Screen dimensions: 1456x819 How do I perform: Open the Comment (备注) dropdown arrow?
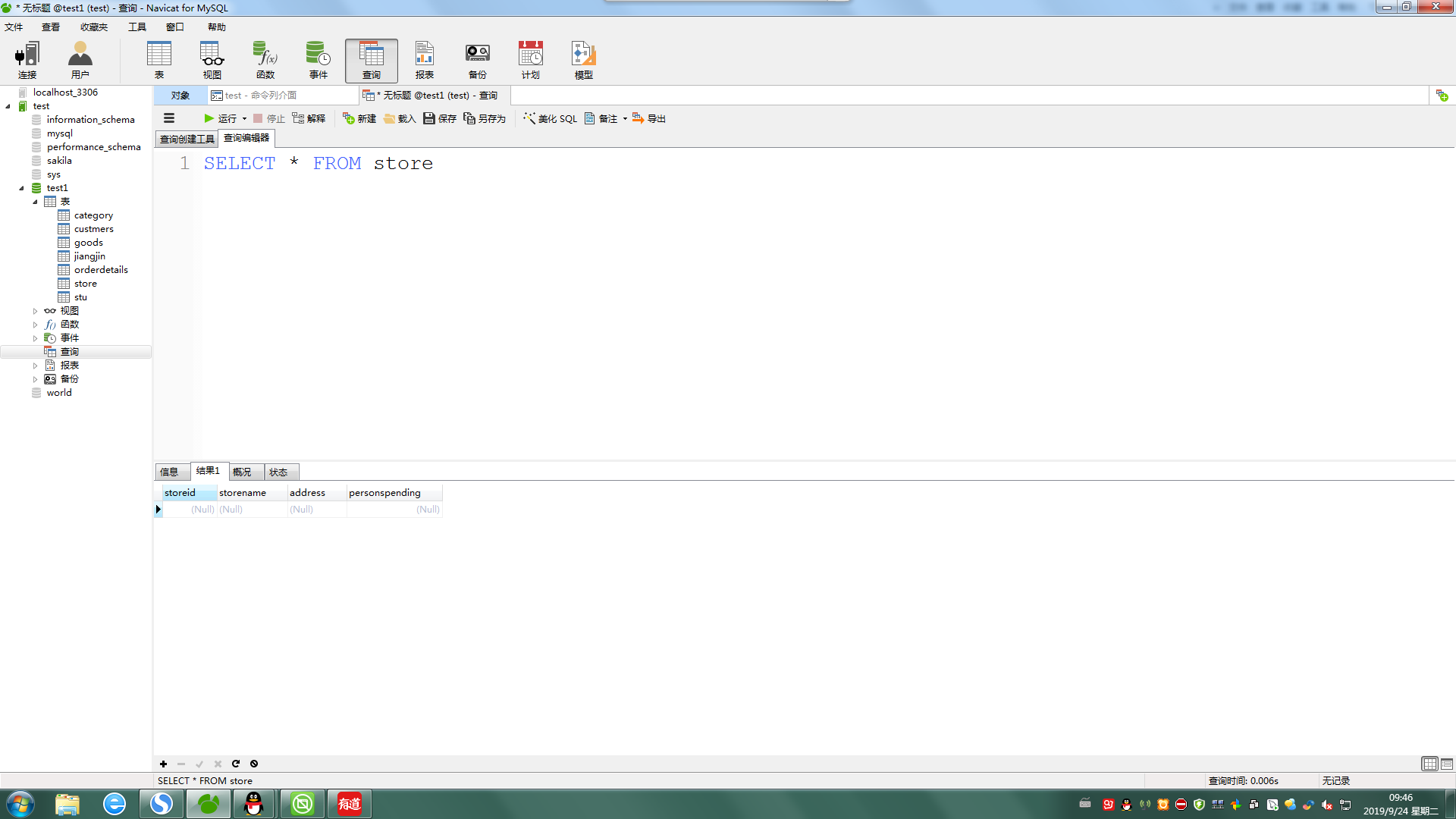pos(625,118)
